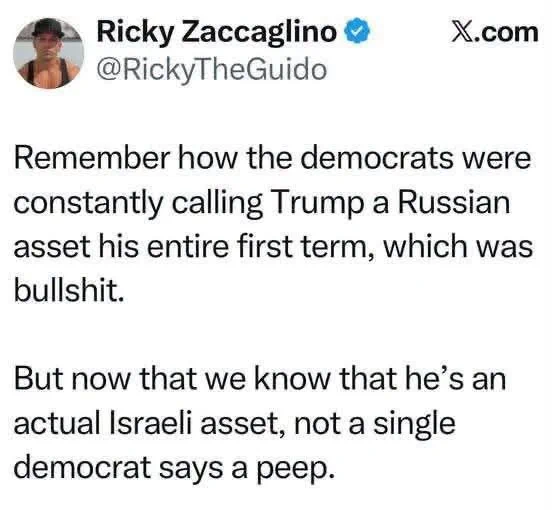
Task: Click the blue verified checkmark badge
Action: (357, 33)
